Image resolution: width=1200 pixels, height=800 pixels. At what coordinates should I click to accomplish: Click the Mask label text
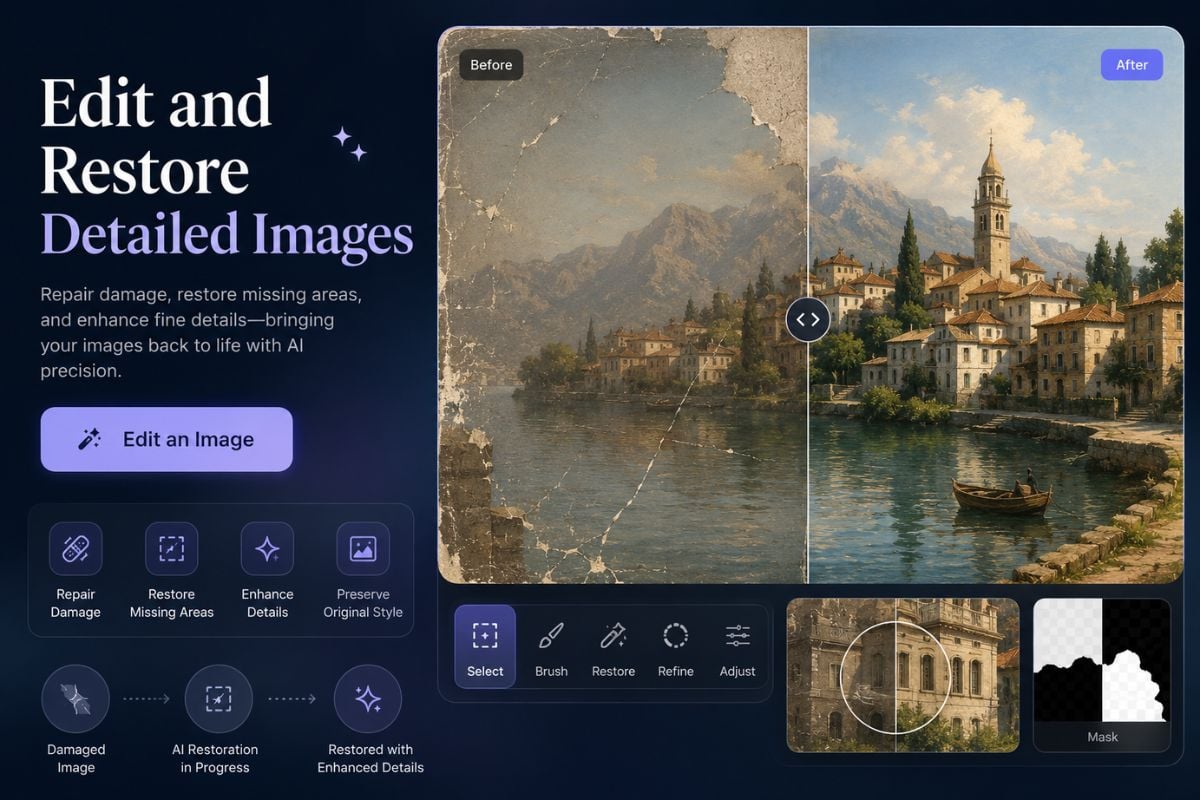tap(1102, 737)
